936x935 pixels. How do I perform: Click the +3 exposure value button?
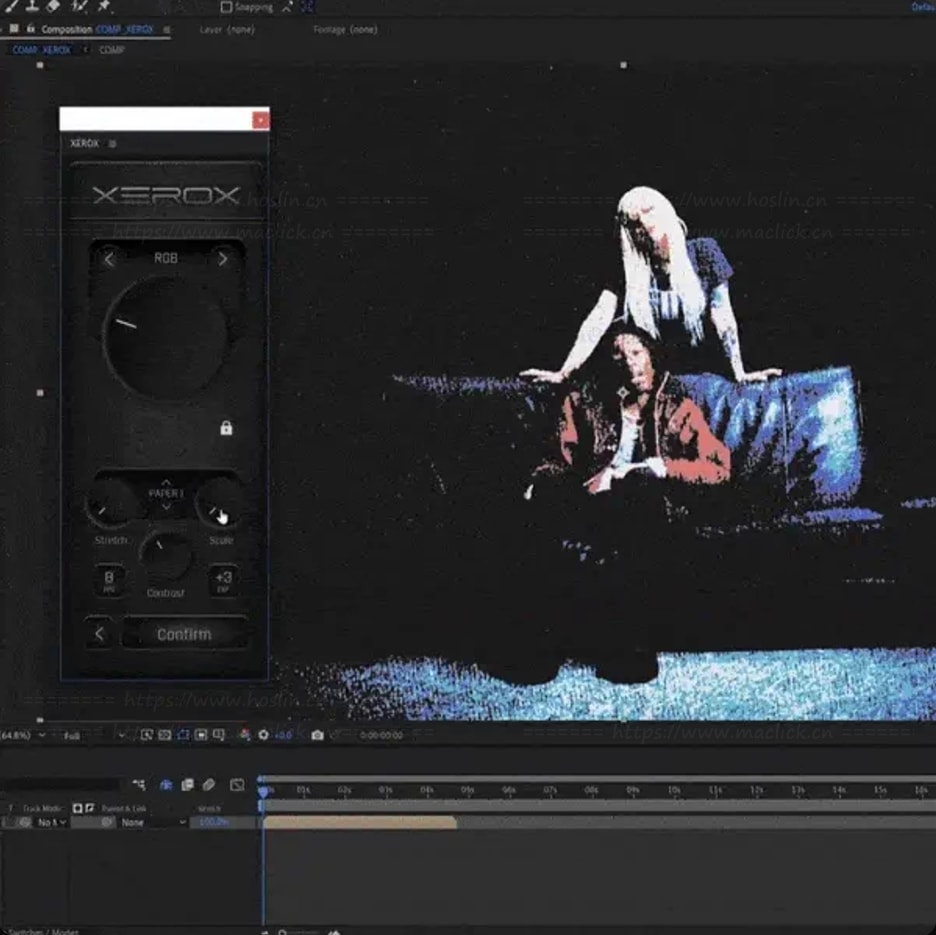[223, 579]
